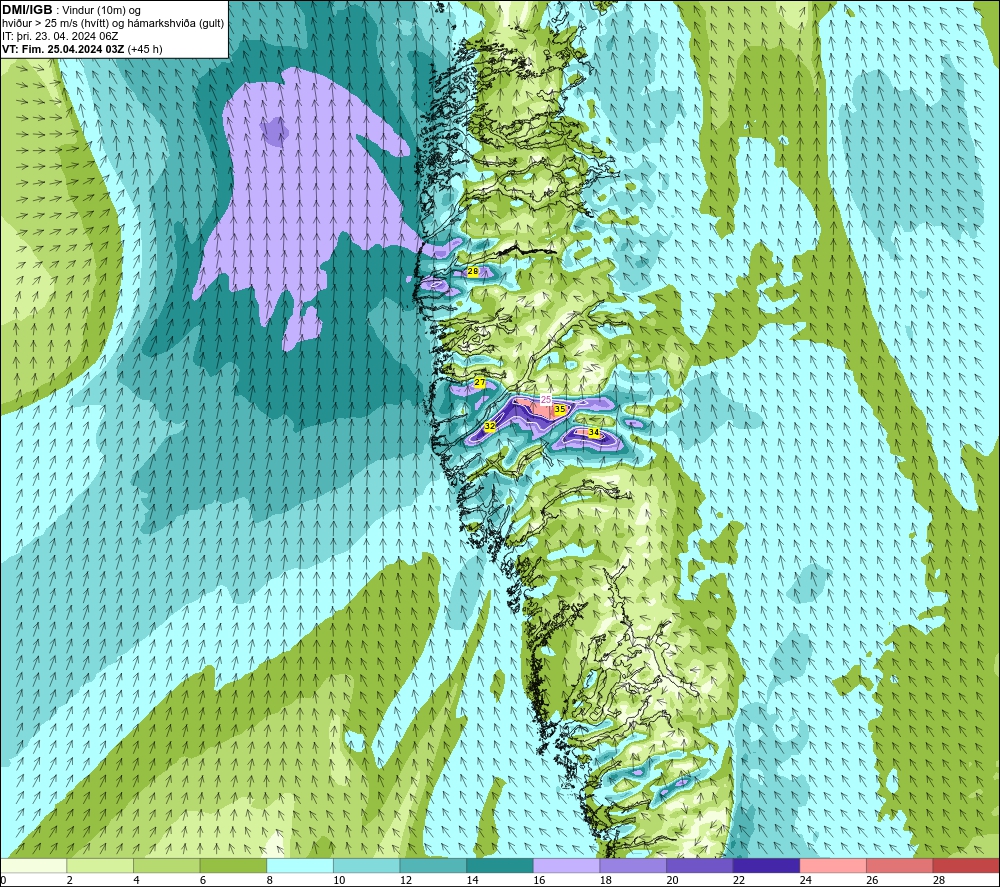Viewport: 1000px width, 887px height.
Task: Click the yellow gust label 34
Action: pos(594,432)
